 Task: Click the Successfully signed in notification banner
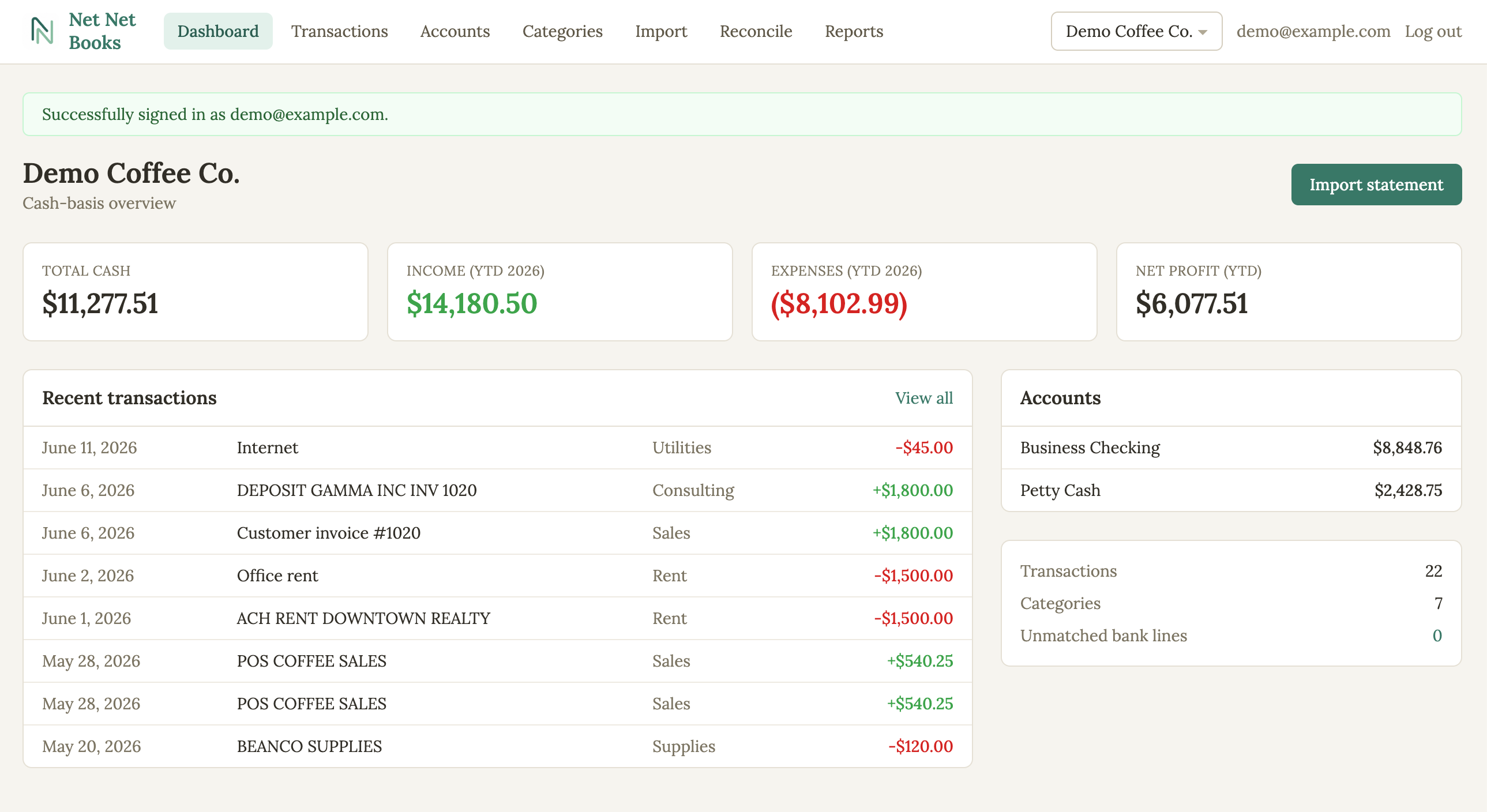click(x=742, y=114)
